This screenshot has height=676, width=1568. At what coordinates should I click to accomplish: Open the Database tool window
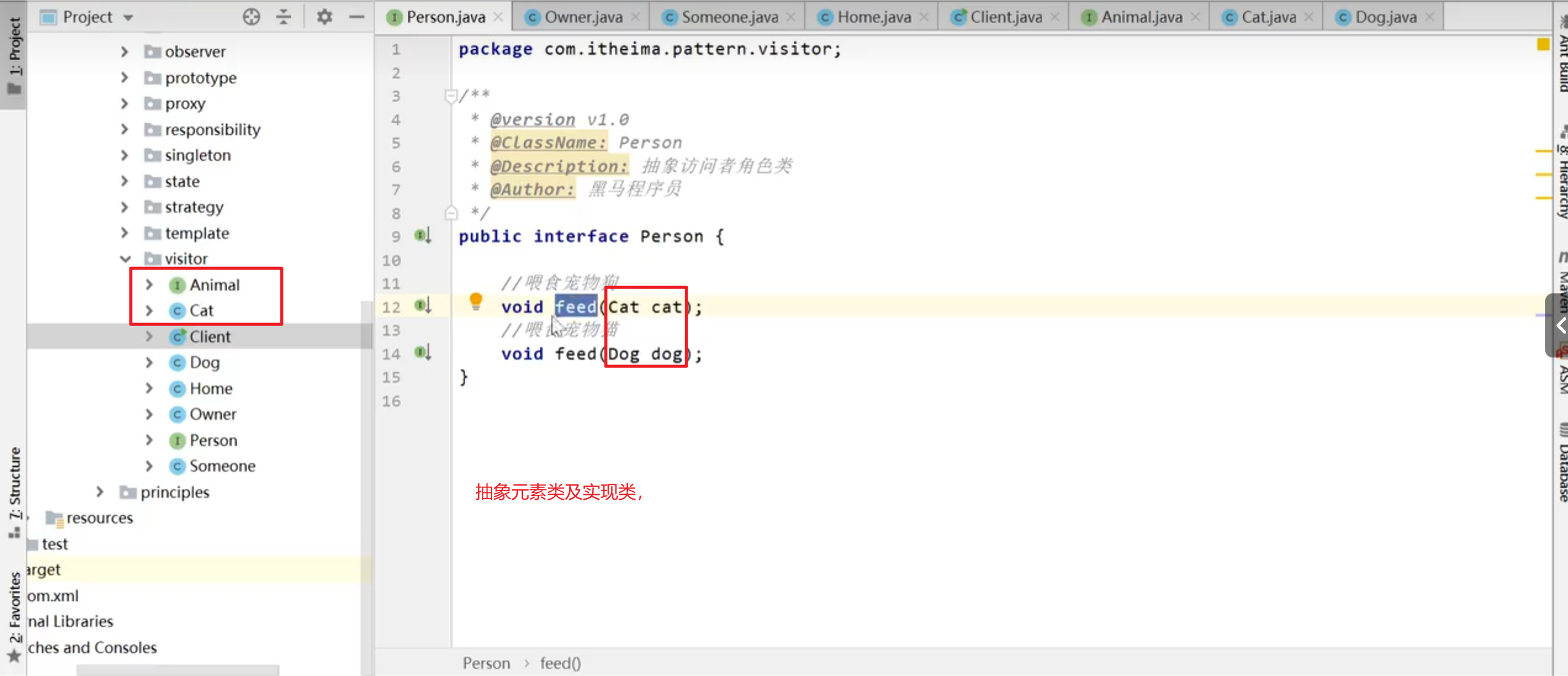pos(1562,463)
